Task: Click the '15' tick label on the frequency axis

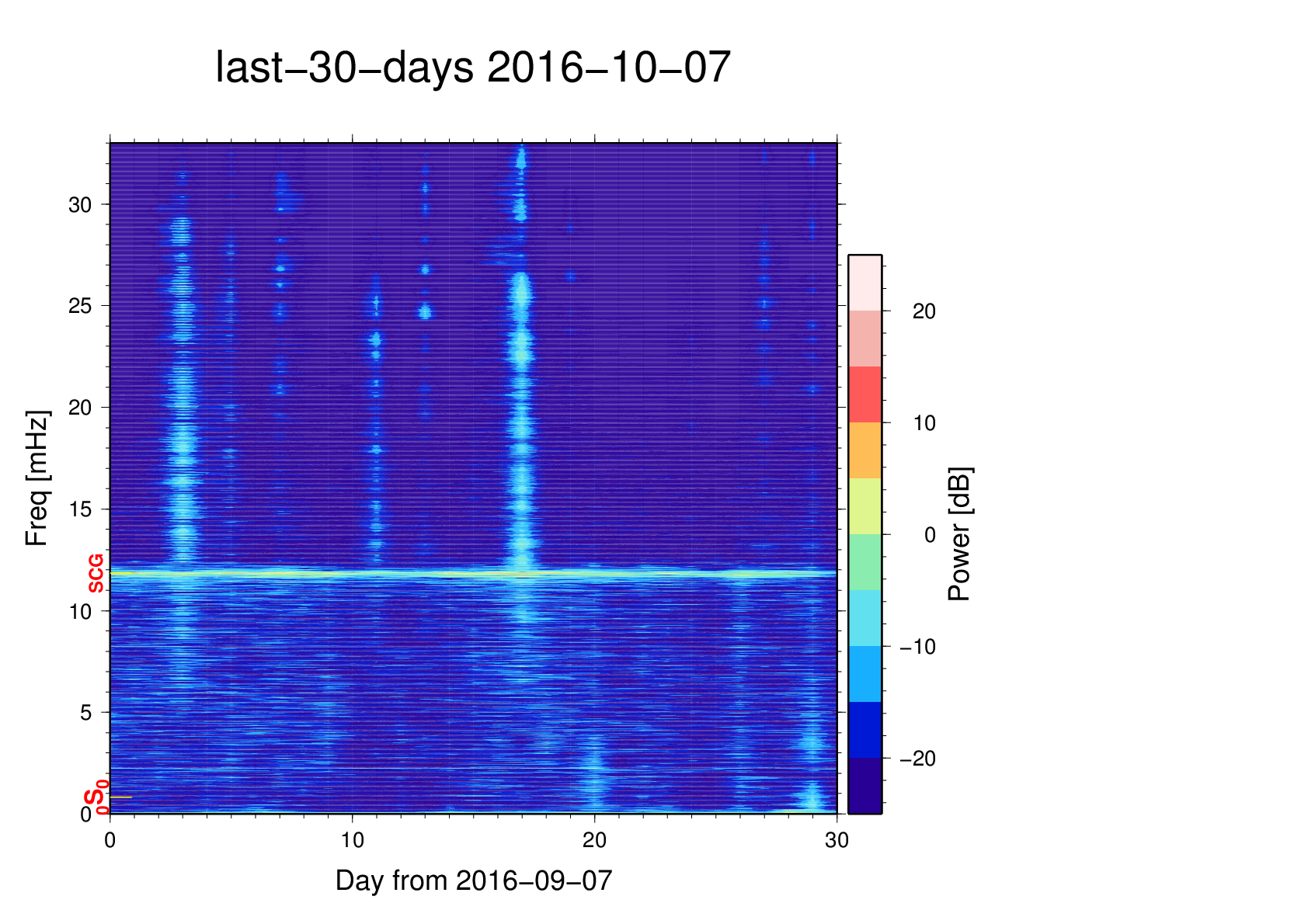Action: tap(80, 509)
